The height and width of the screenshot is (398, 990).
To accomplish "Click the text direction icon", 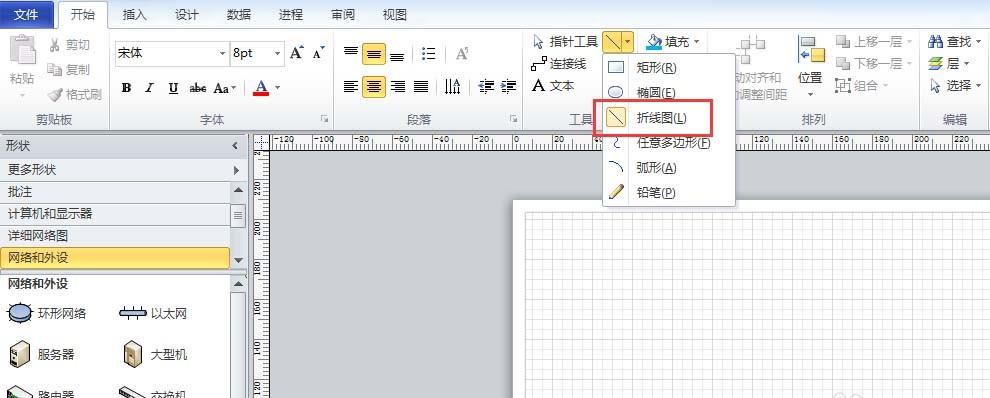I will (452, 86).
